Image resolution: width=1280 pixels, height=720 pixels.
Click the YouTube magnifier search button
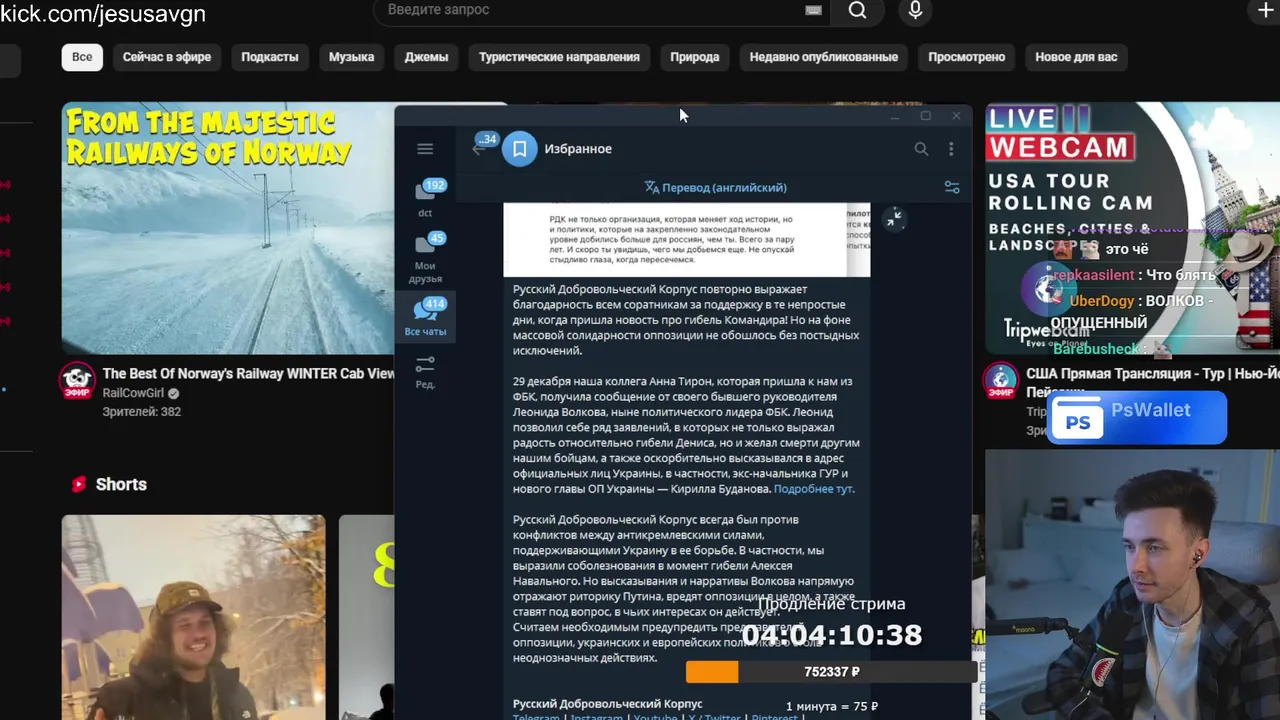point(857,10)
